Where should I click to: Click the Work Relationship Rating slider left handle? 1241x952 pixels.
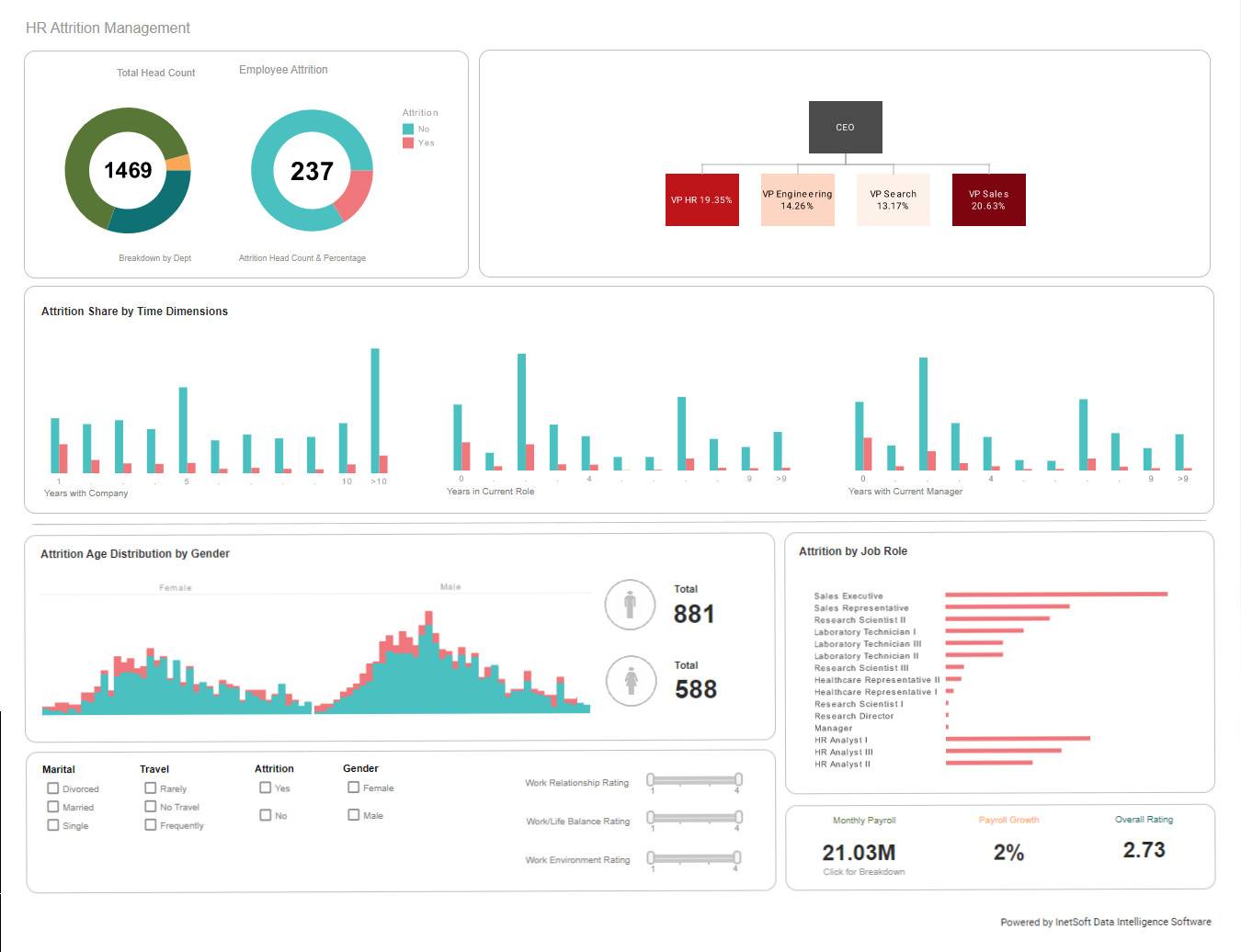(x=651, y=780)
